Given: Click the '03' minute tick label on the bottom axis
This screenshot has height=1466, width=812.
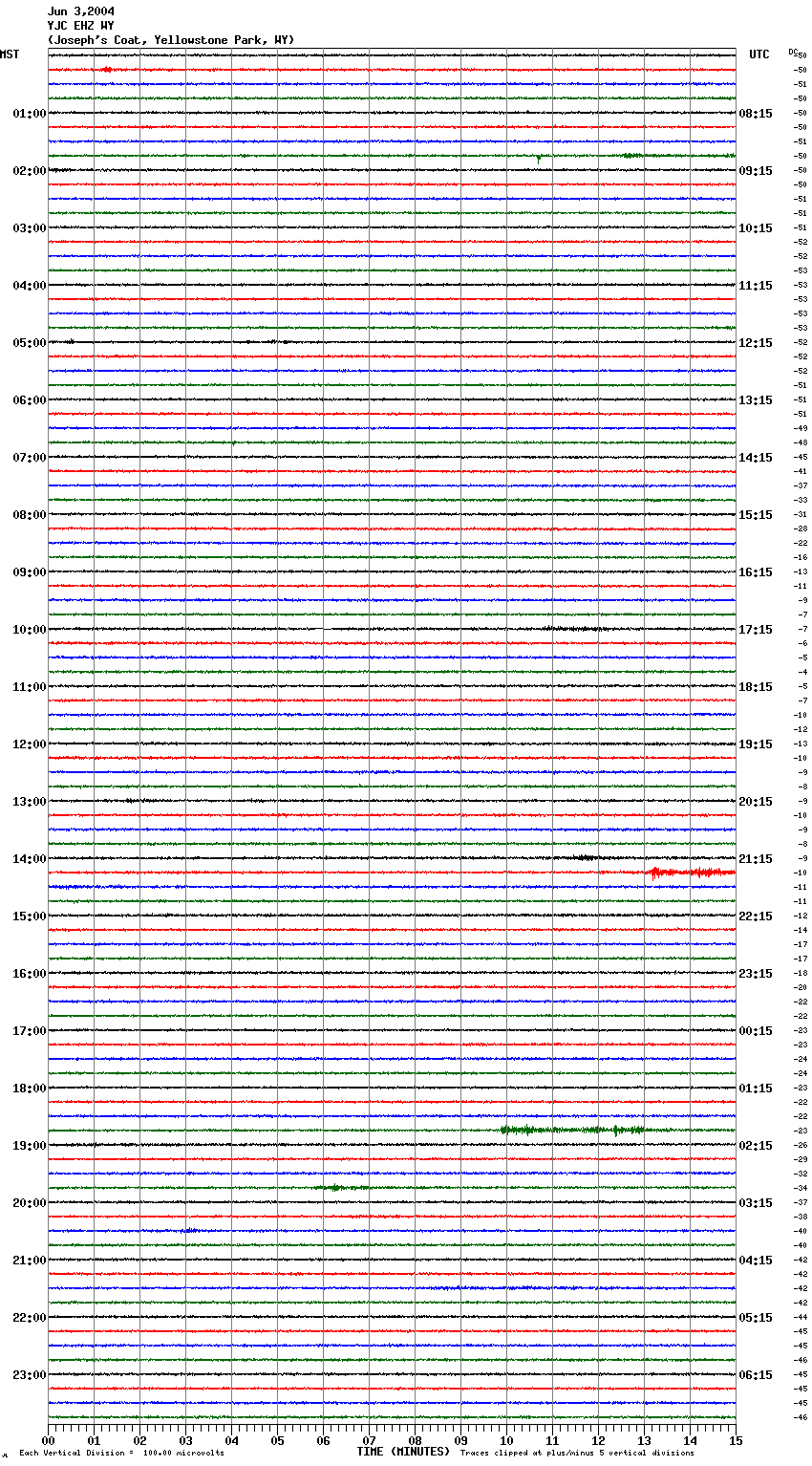Looking at the screenshot, I should (185, 1441).
